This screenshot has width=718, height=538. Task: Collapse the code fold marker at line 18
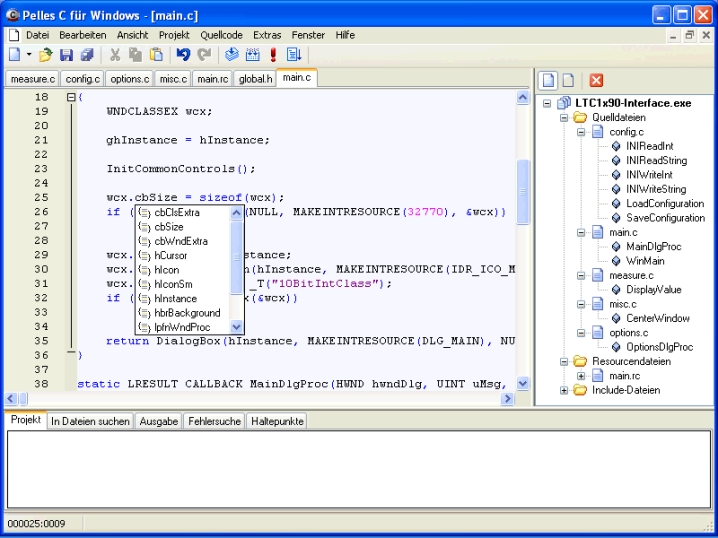70,97
